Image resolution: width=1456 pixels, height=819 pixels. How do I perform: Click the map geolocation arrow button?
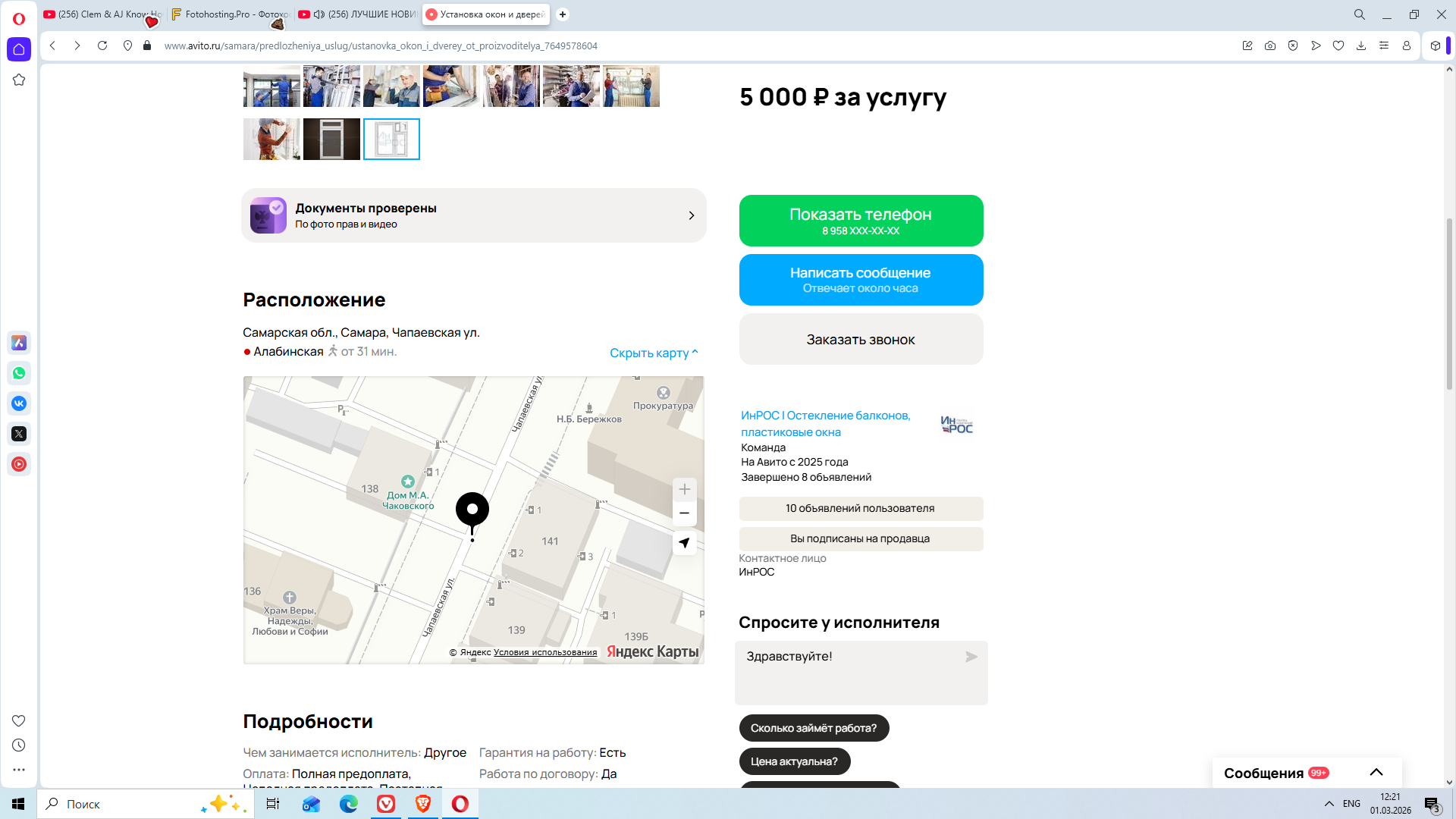pyautogui.click(x=684, y=543)
